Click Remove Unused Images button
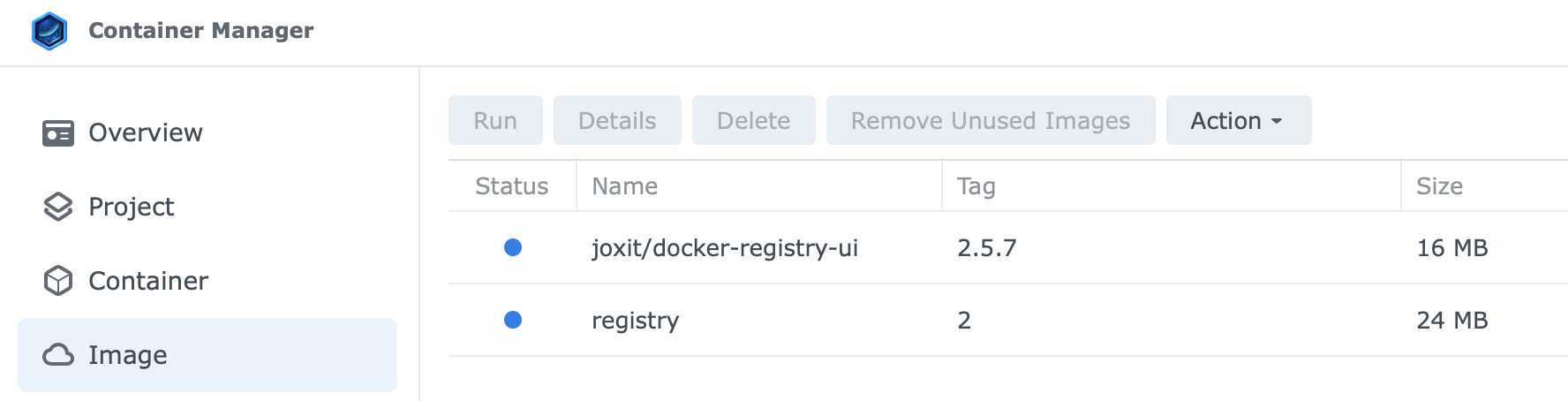This screenshot has width=1568, height=401. pos(991,120)
